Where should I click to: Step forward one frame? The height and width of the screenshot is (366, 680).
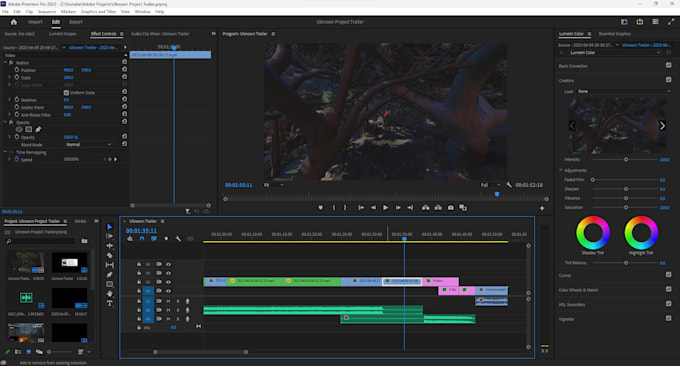pos(398,208)
